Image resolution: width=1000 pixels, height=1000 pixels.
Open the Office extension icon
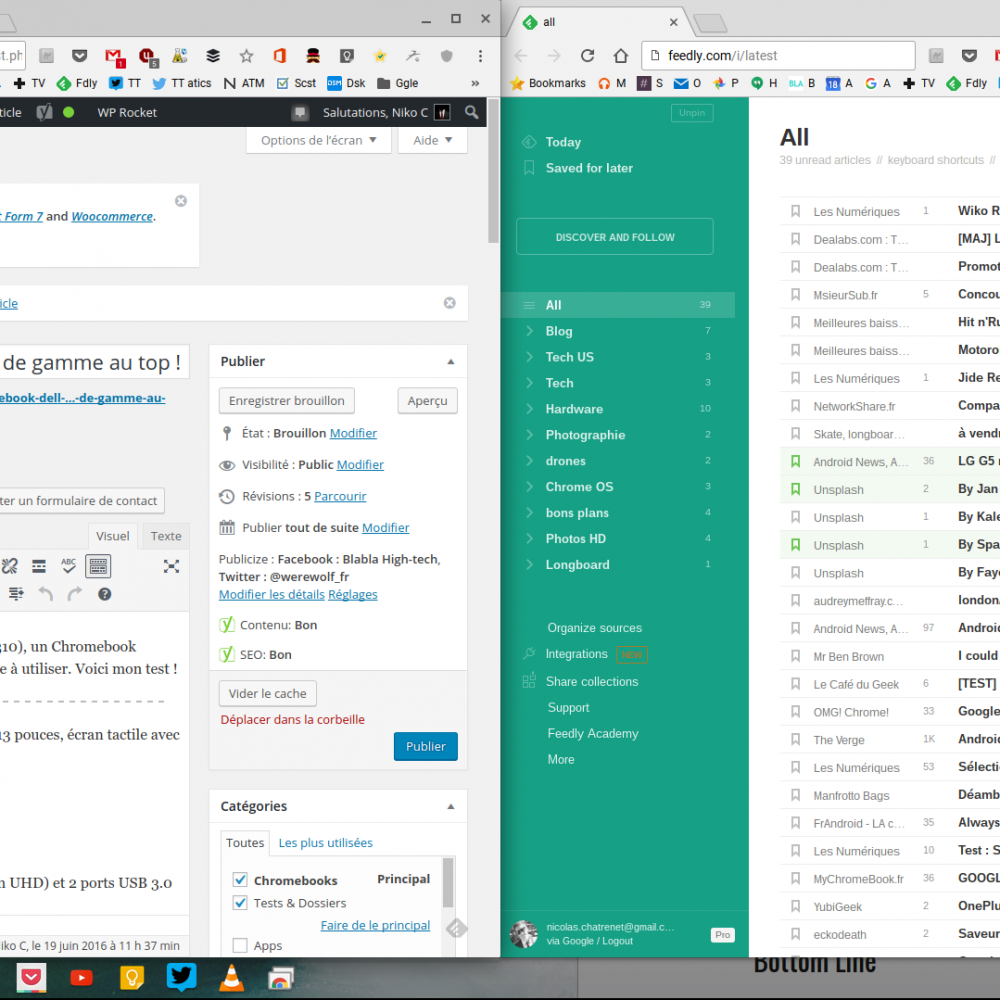tap(279, 56)
